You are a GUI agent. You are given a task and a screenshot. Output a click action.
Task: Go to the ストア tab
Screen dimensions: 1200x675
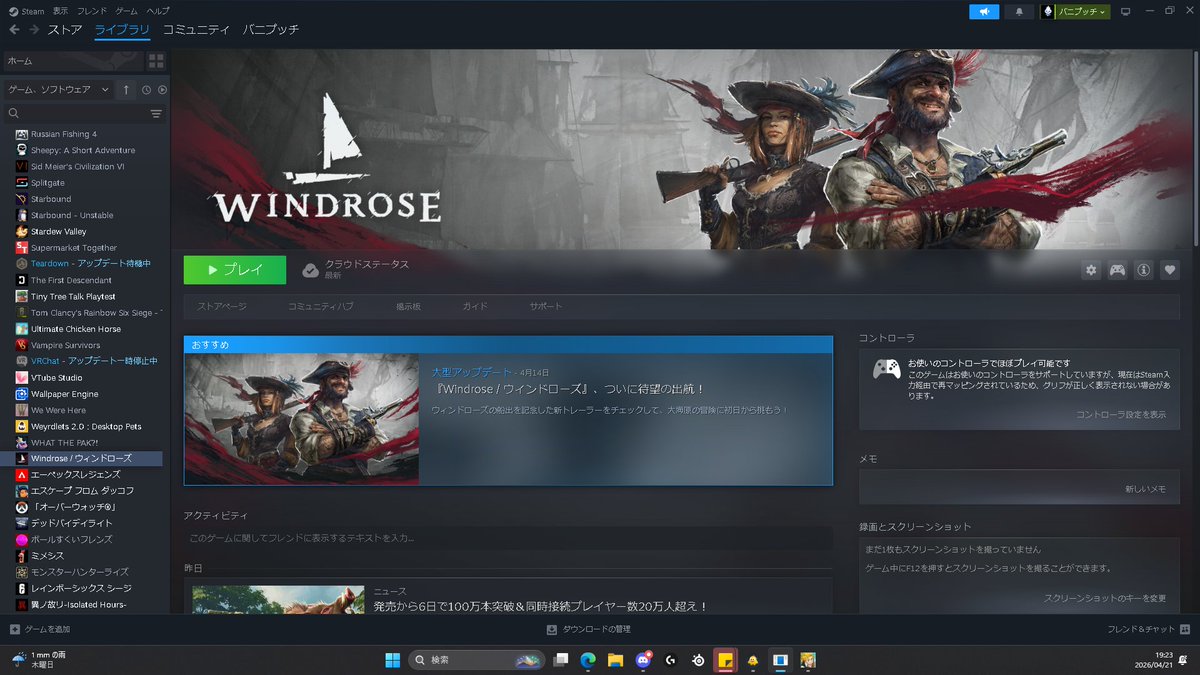click(x=65, y=30)
